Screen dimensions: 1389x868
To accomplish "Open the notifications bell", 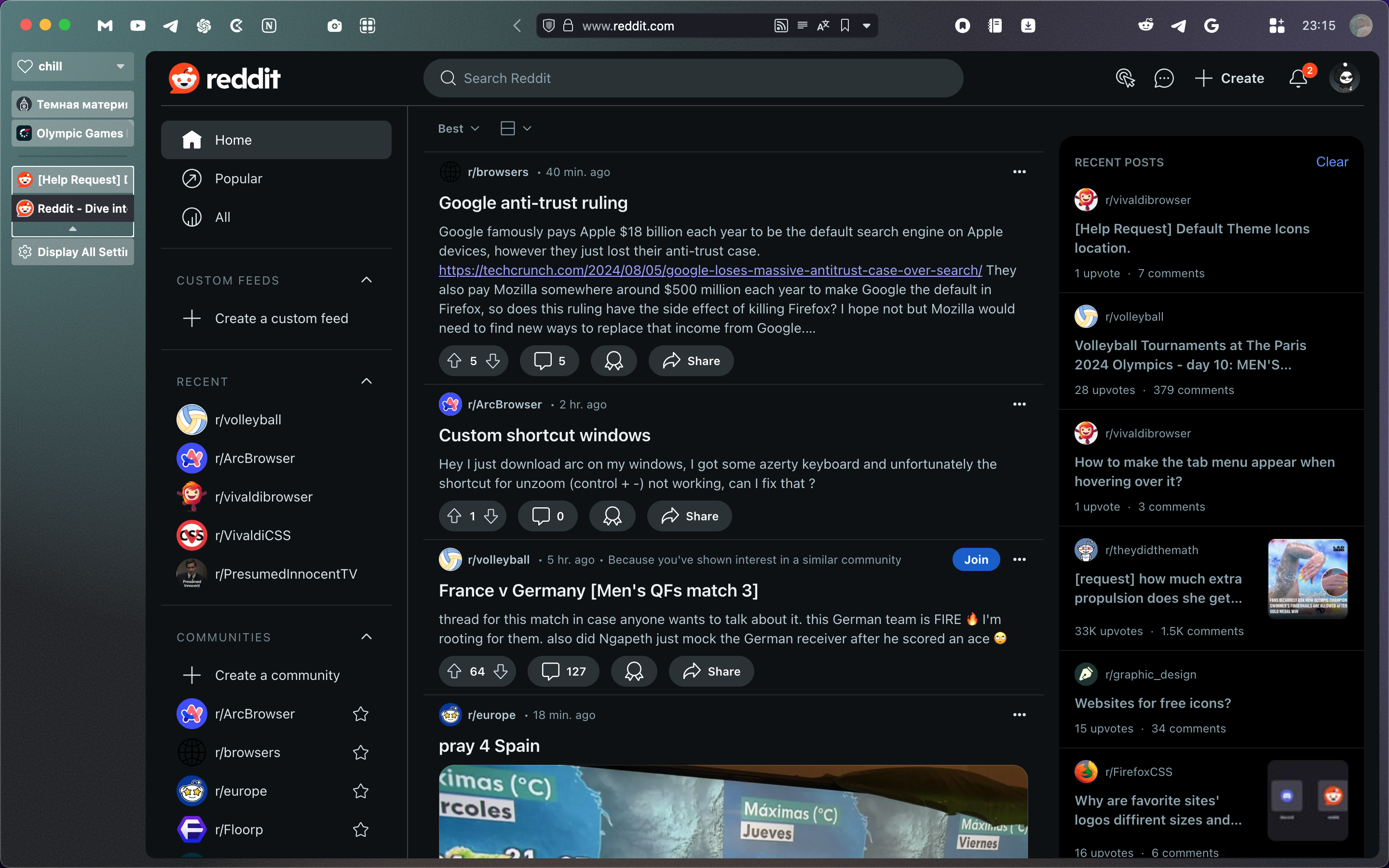I will click(1298, 78).
